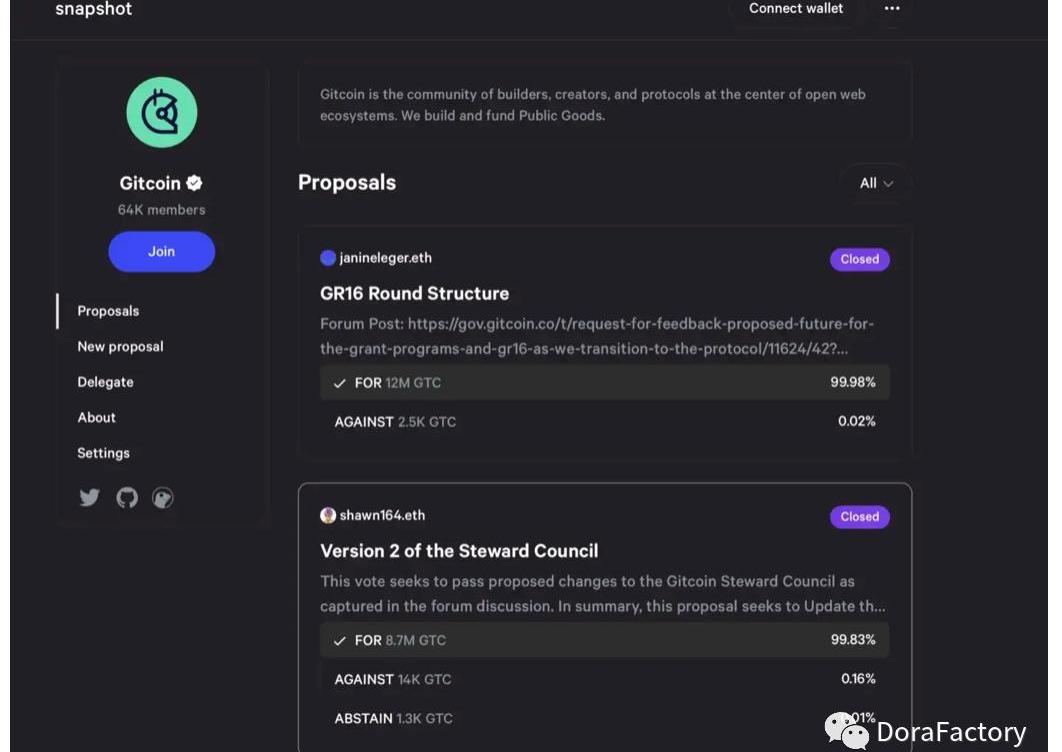
Task: Select FOR 8.7M GTC vote option
Action: click(604, 640)
